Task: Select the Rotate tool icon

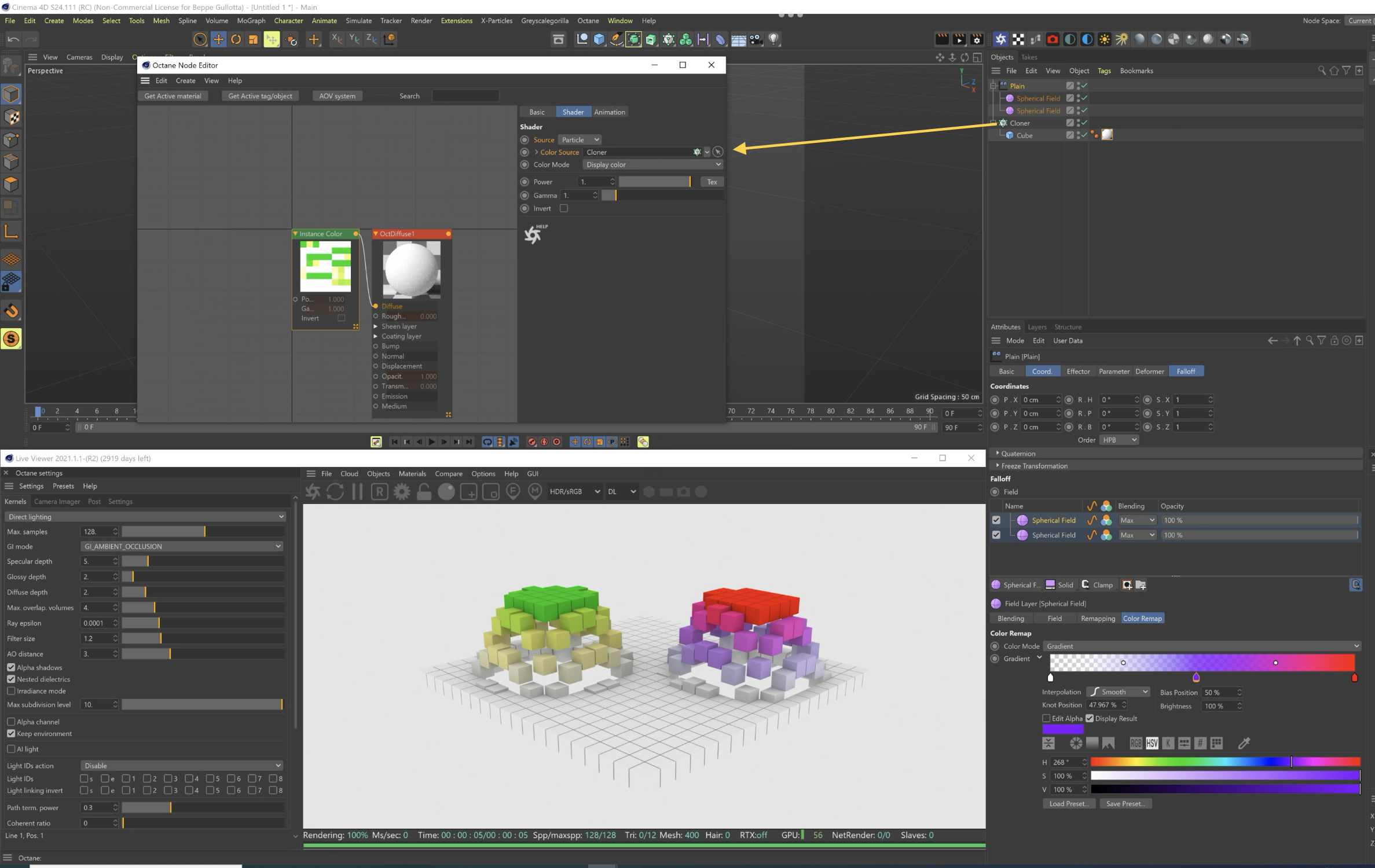Action: pos(236,39)
